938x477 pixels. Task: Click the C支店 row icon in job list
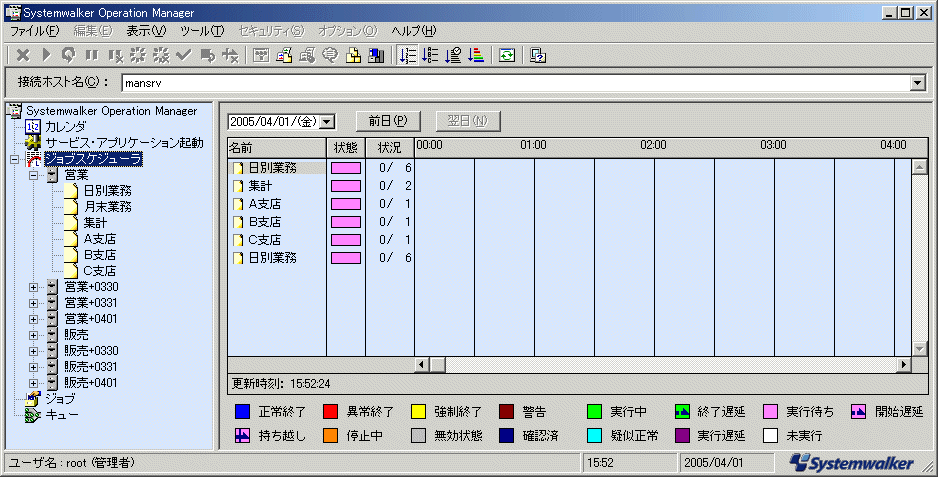(x=238, y=240)
